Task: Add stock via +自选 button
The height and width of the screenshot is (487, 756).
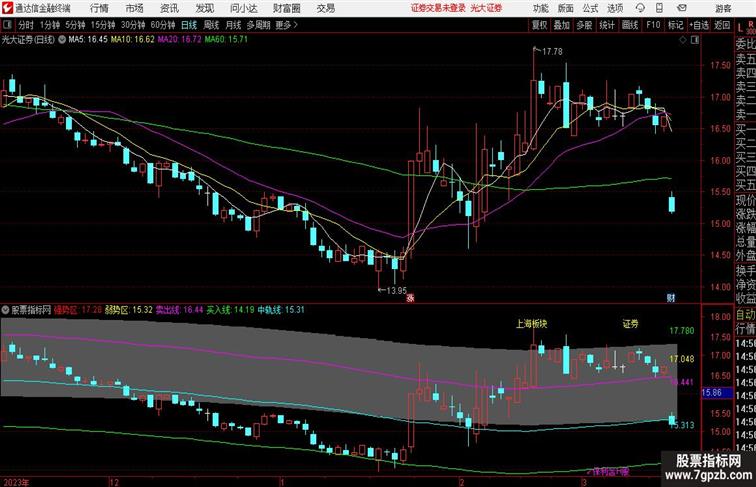Action: coord(699,25)
